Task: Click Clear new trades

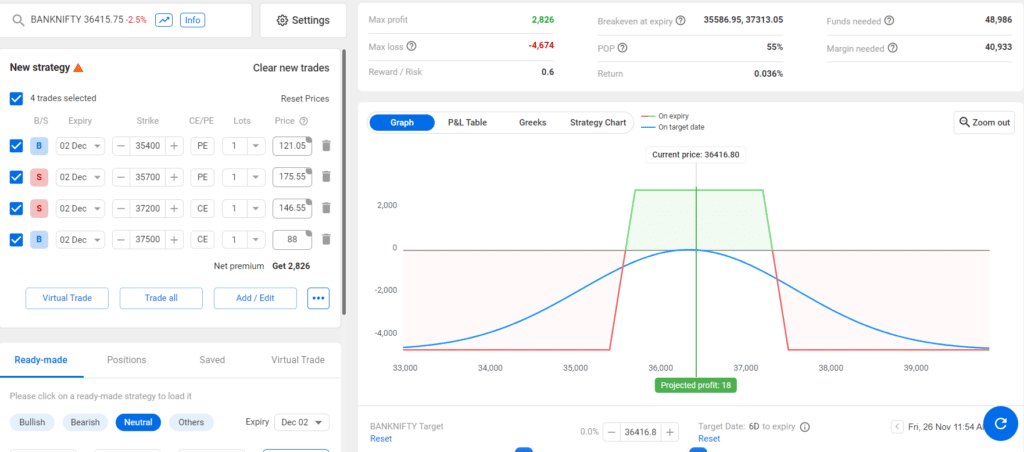Action: point(291,68)
